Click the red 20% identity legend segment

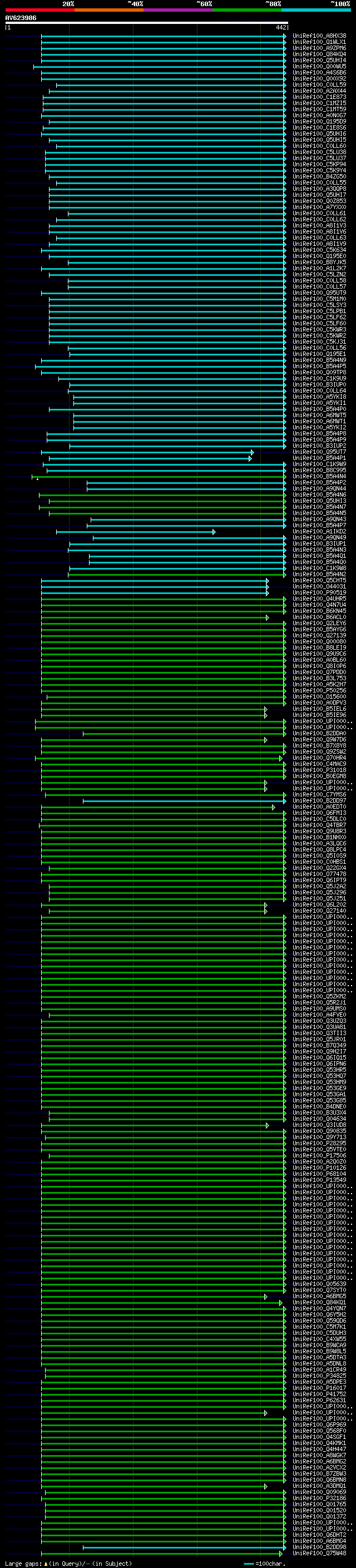[x=39, y=10]
